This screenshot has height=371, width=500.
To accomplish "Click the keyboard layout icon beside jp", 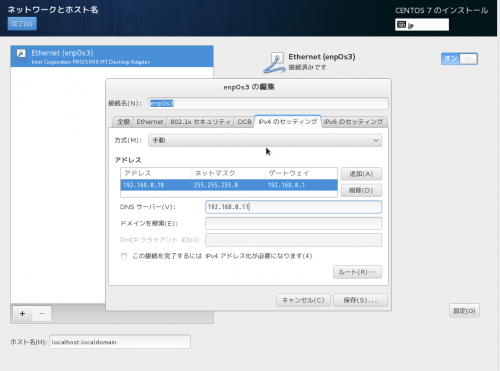I will (x=401, y=25).
